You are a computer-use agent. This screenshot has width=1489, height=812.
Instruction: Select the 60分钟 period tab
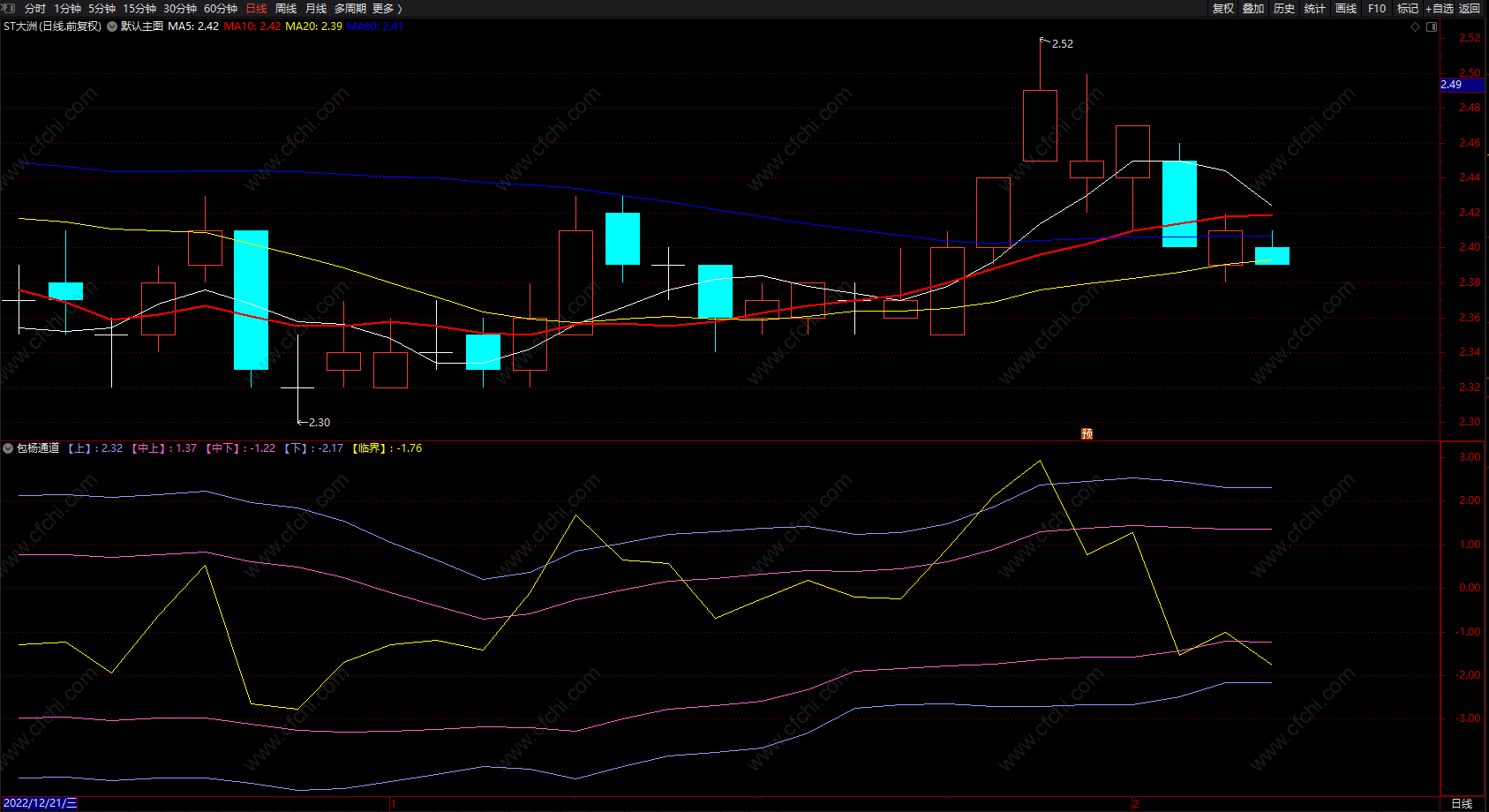[221, 8]
